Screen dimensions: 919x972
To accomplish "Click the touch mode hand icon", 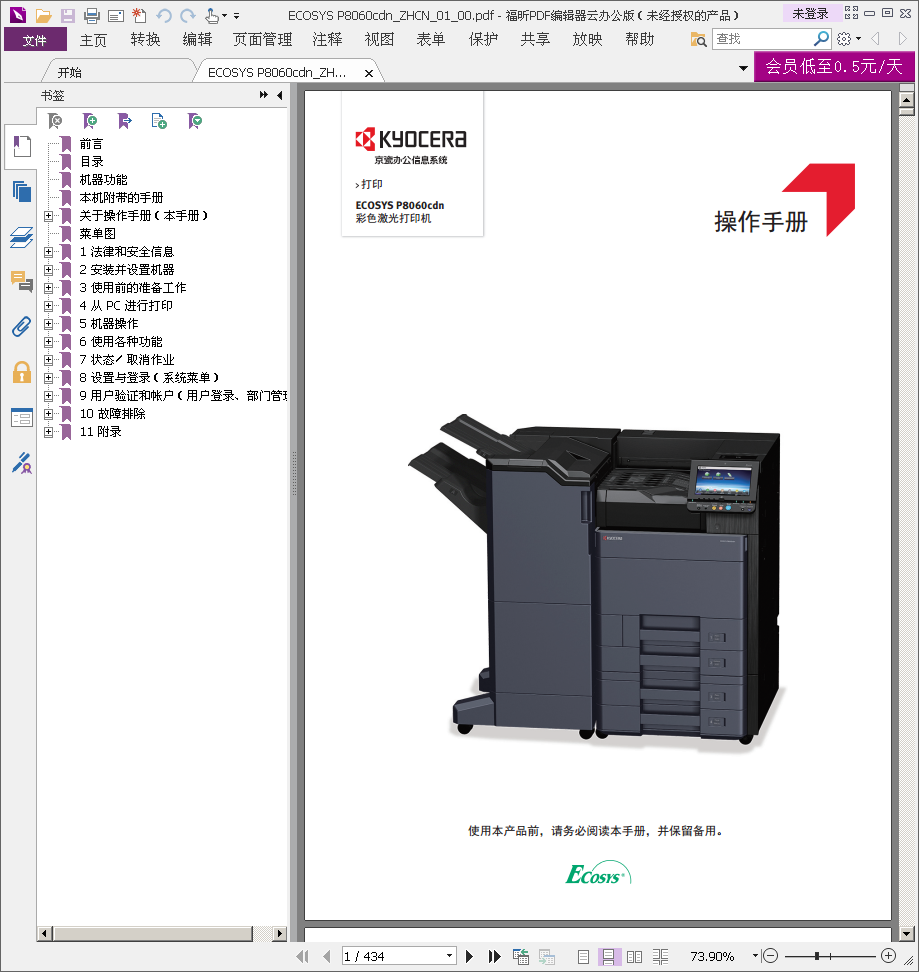I will (x=212, y=15).
